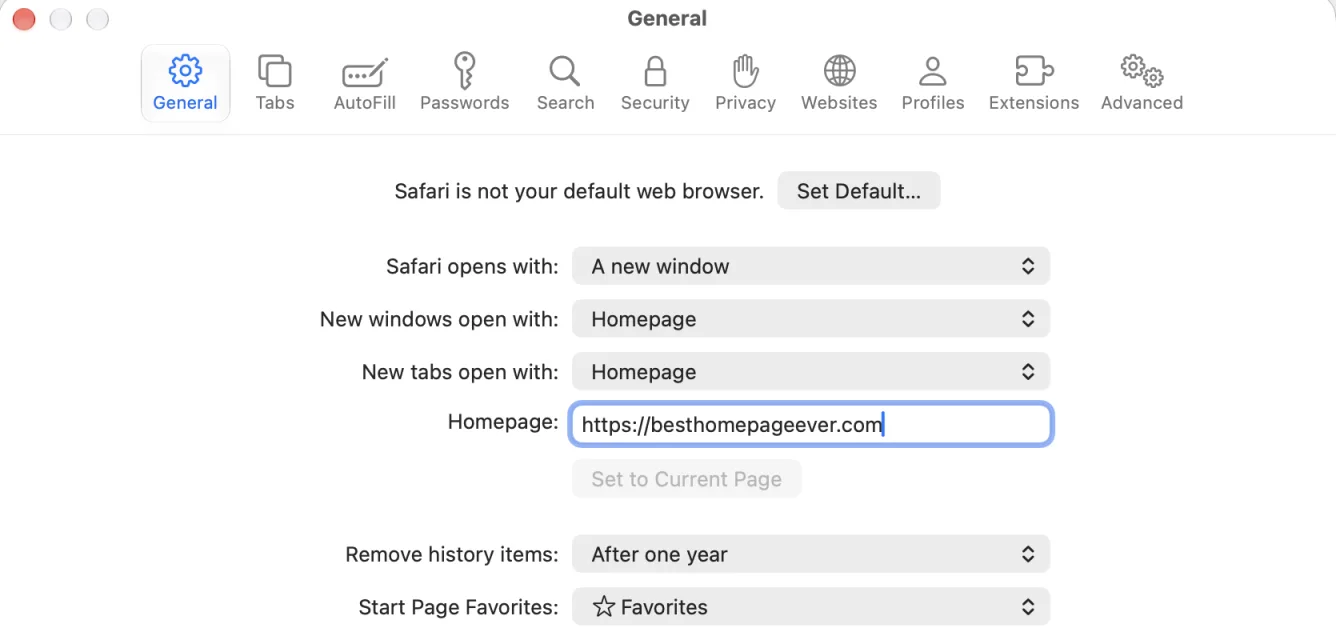Click the Safari is not your default text
This screenshot has width=1336, height=640.
pyautogui.click(x=579, y=191)
